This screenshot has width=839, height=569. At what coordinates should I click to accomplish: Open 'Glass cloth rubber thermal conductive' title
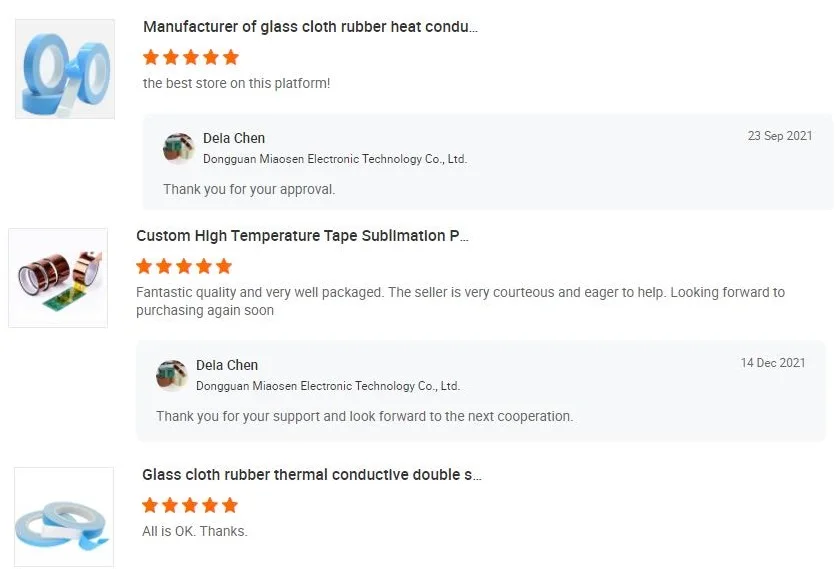pos(311,475)
